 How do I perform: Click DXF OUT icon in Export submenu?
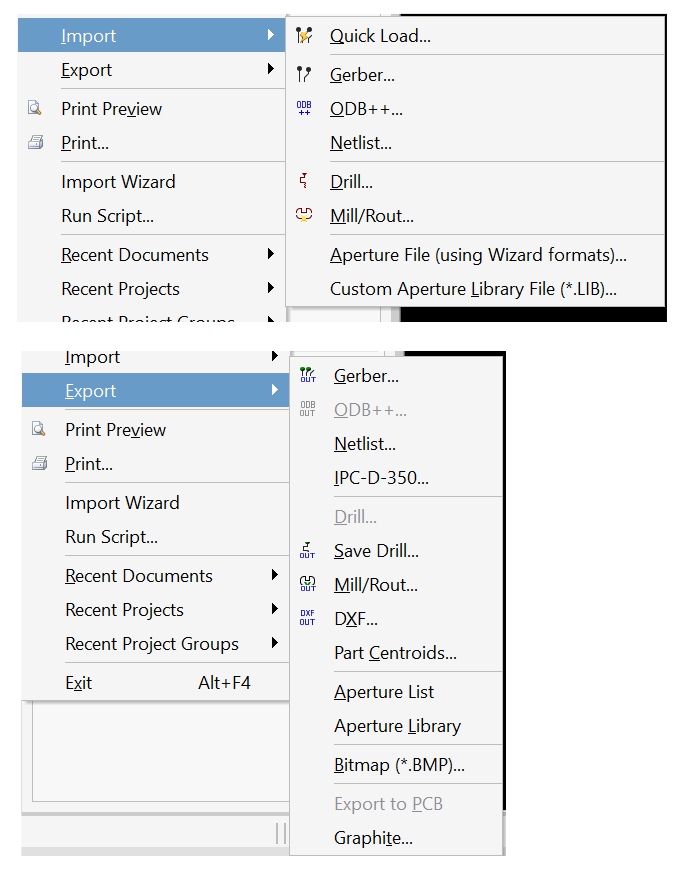308,618
